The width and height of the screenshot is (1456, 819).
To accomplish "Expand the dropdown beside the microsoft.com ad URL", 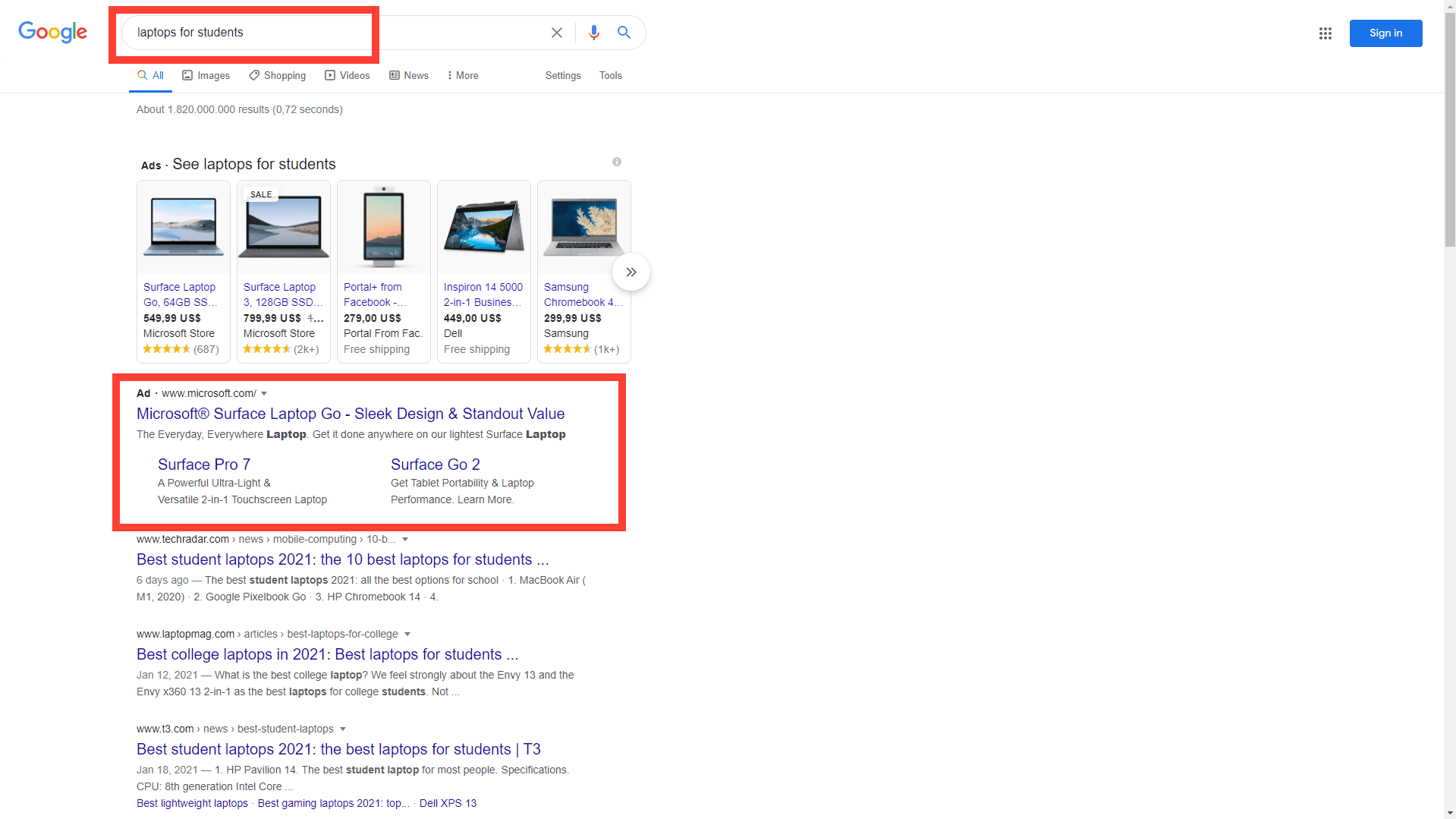I will 264,393.
